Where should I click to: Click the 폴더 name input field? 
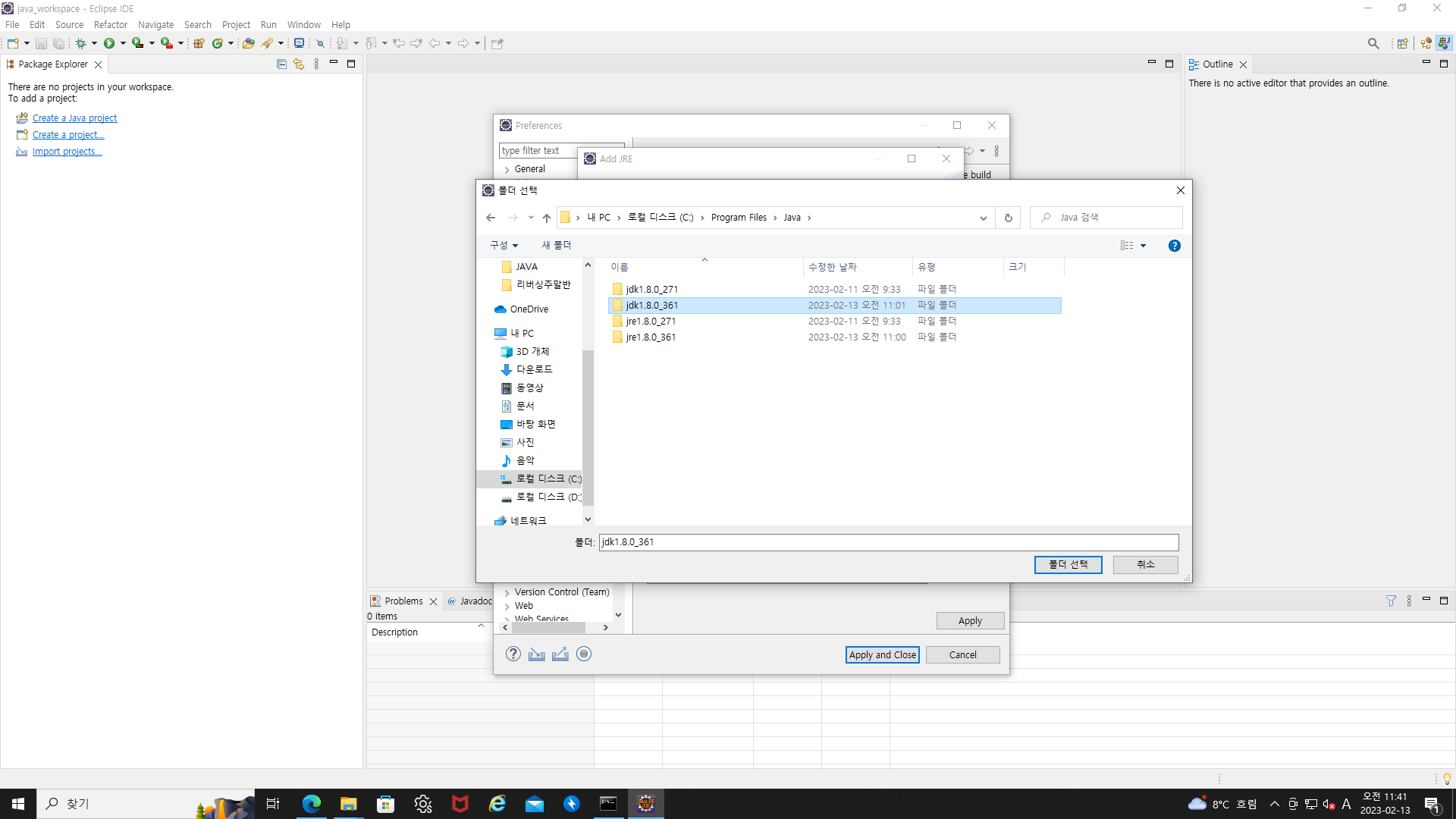[x=889, y=542]
